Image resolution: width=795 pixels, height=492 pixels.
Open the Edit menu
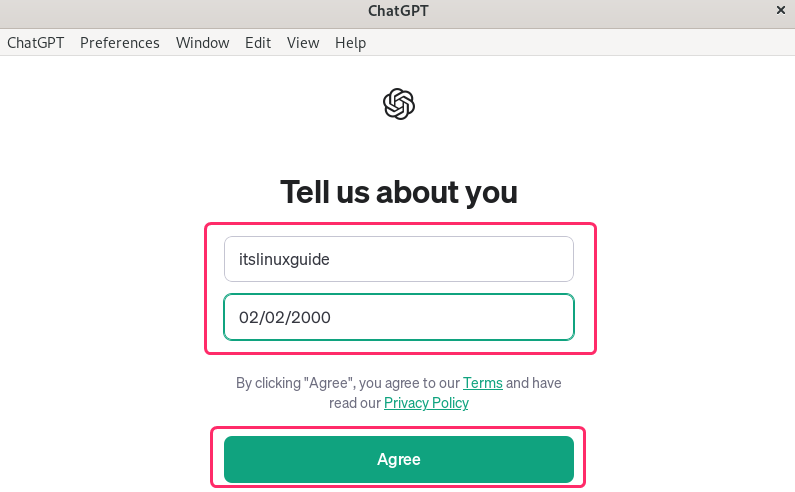tap(258, 43)
